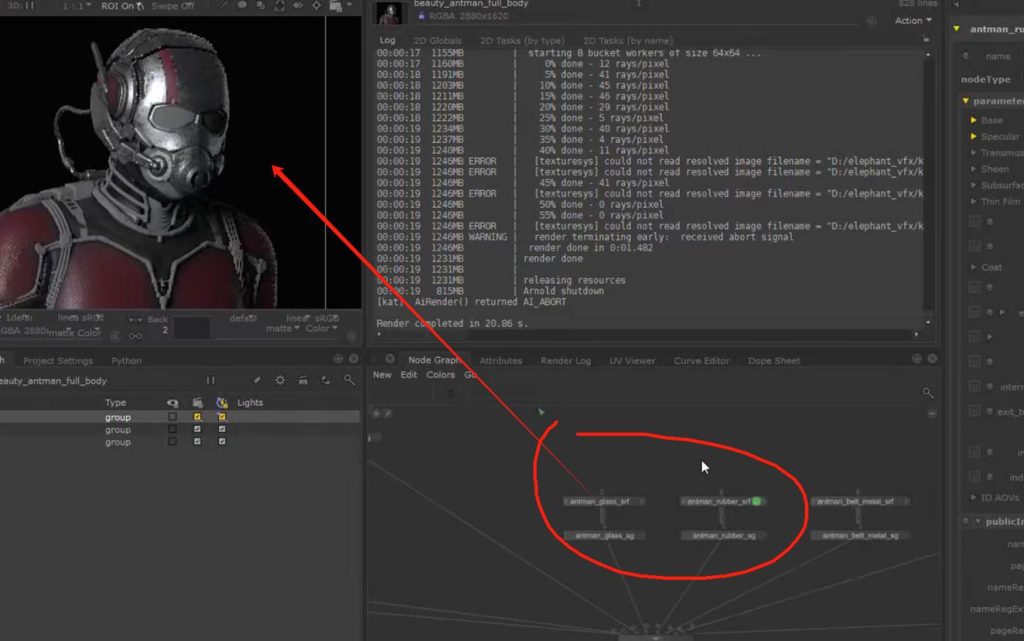Click the pause icon in Scene Graph toolbar
The width and height of the screenshot is (1024, 641).
click(210, 381)
